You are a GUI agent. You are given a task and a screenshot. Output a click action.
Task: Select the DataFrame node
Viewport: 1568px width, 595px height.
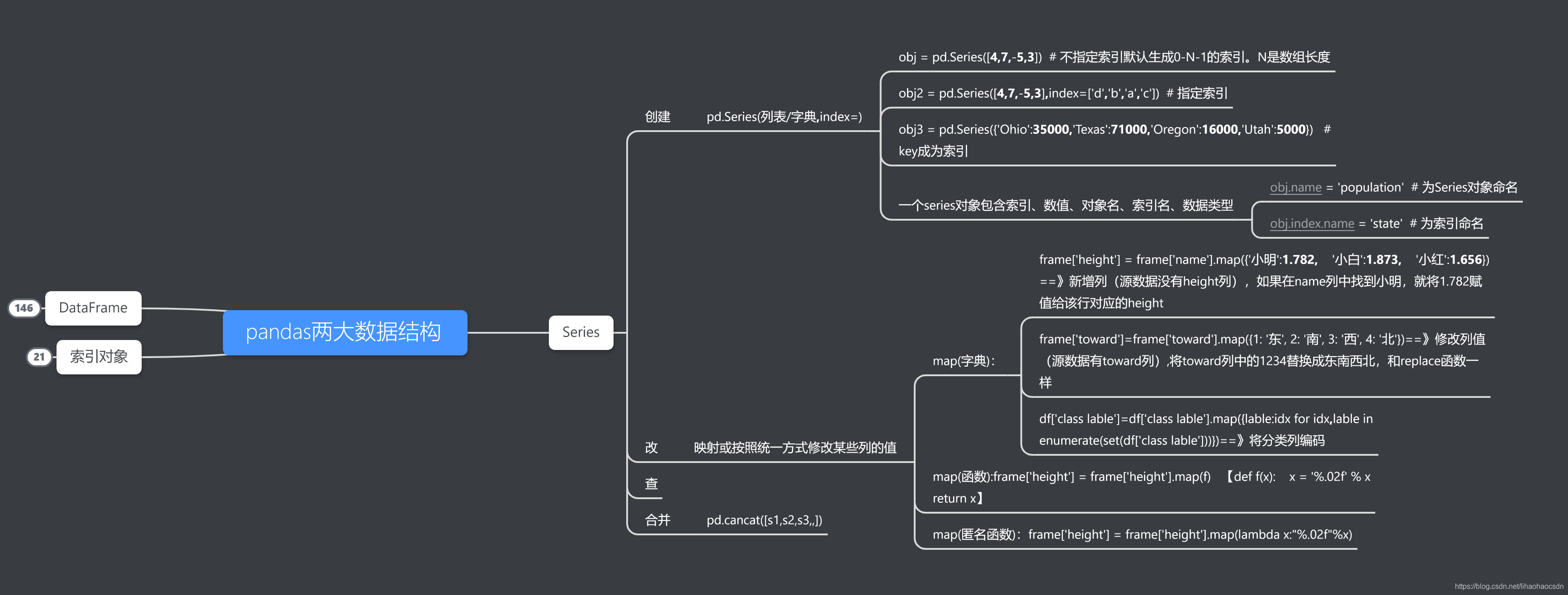tap(93, 308)
